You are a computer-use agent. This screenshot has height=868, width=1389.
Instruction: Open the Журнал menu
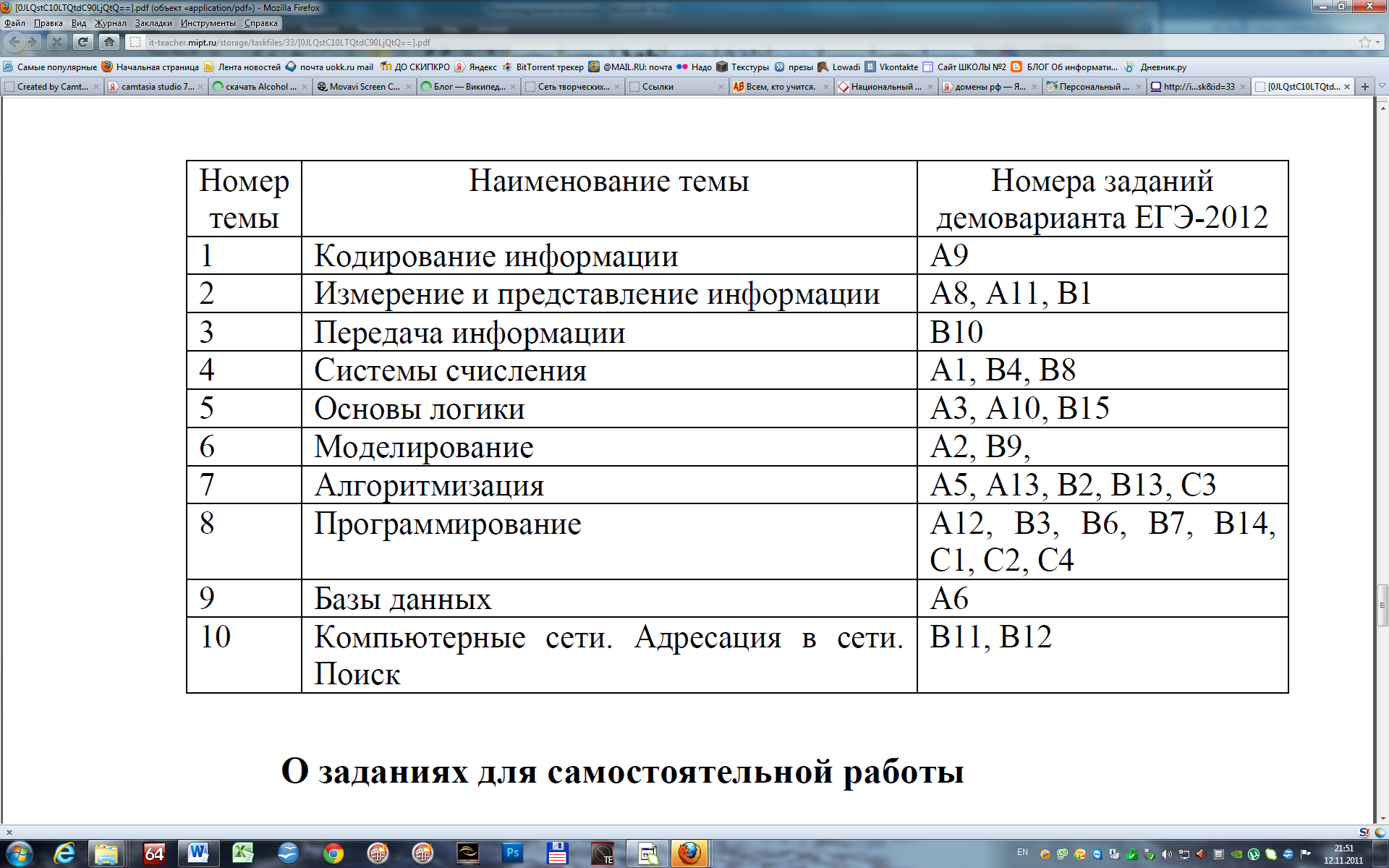(111, 23)
